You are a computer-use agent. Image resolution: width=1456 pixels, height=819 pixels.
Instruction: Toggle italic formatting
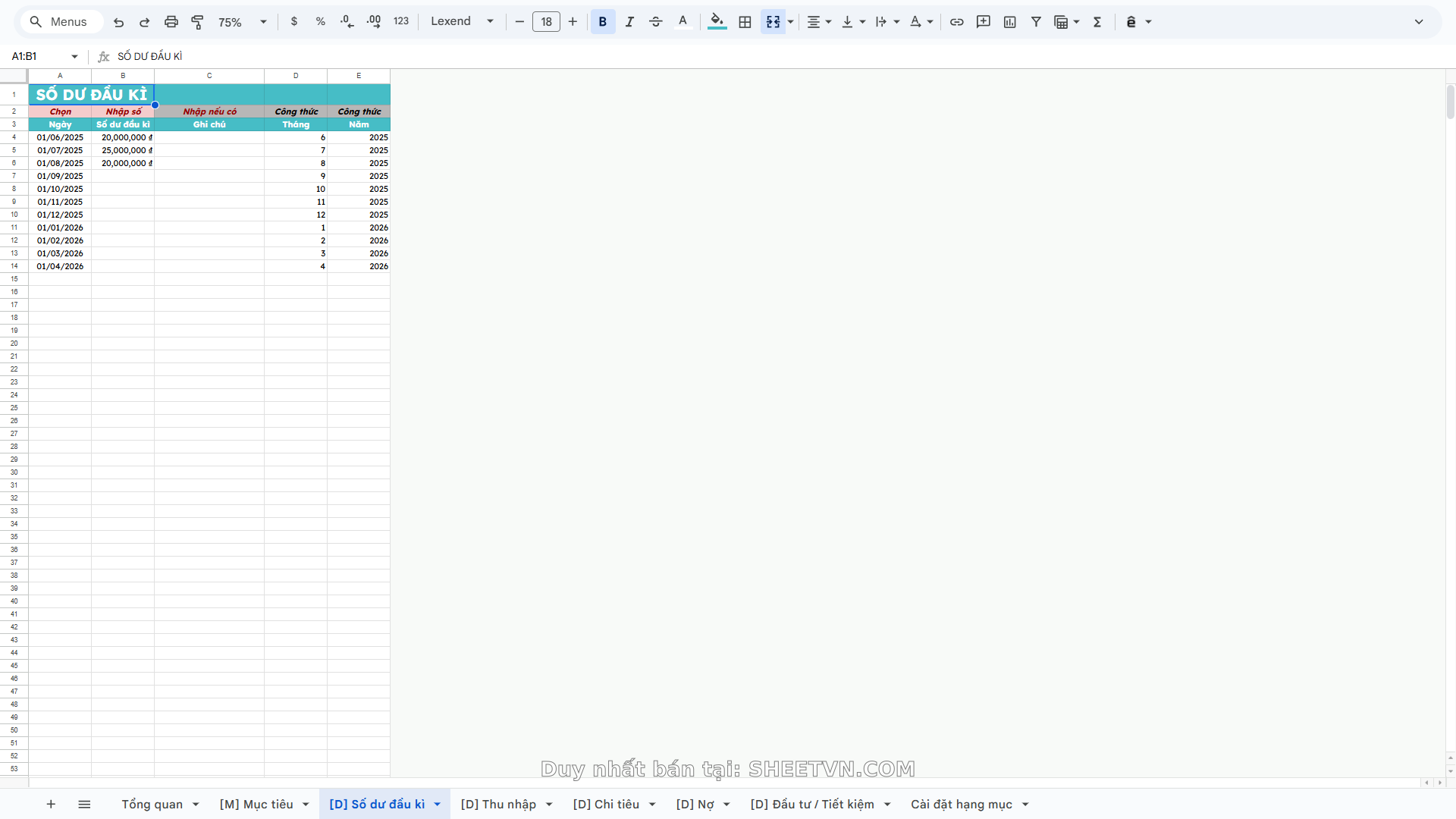[629, 21]
